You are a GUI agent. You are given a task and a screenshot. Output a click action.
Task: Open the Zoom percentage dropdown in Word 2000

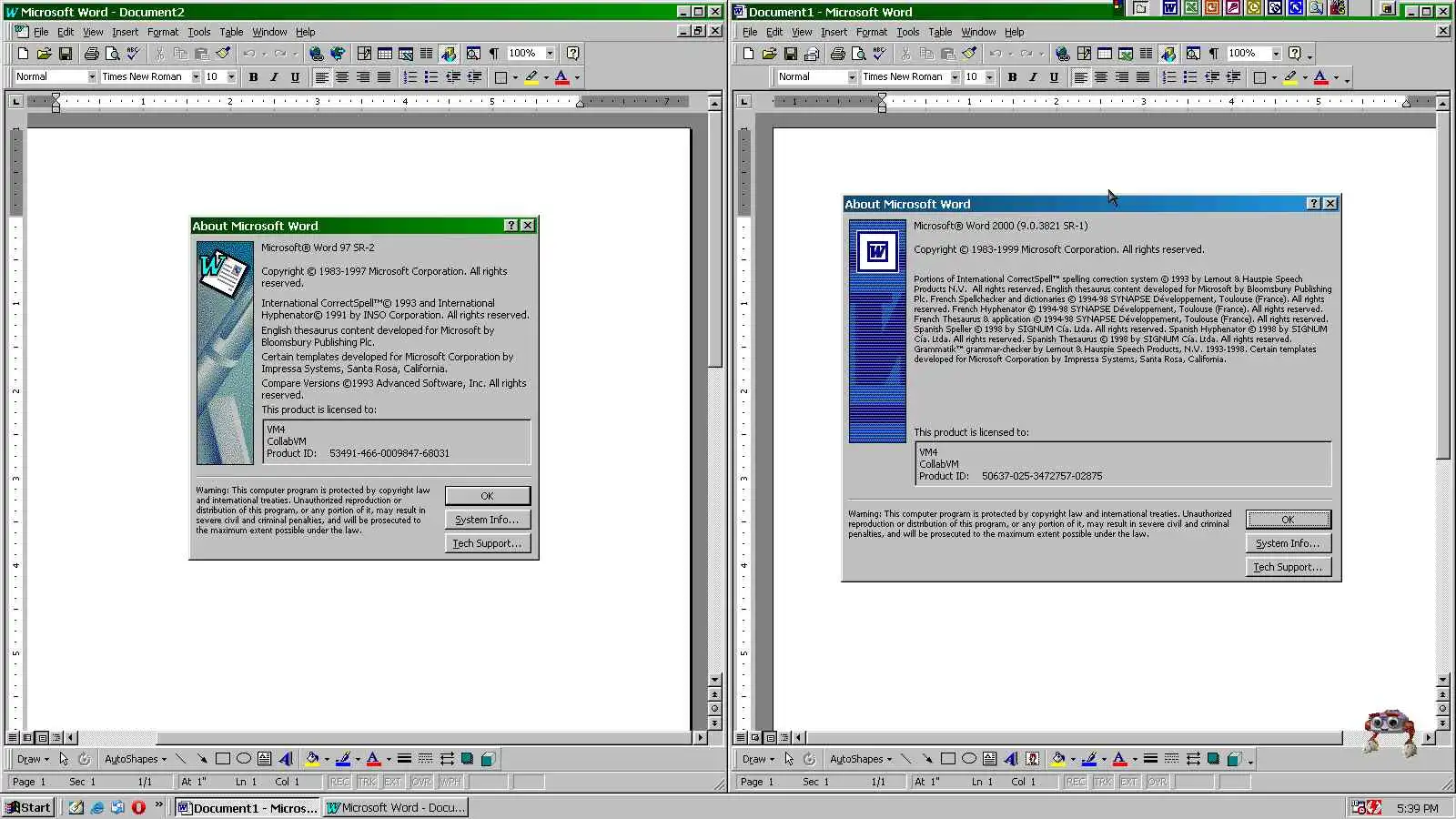click(x=1276, y=54)
